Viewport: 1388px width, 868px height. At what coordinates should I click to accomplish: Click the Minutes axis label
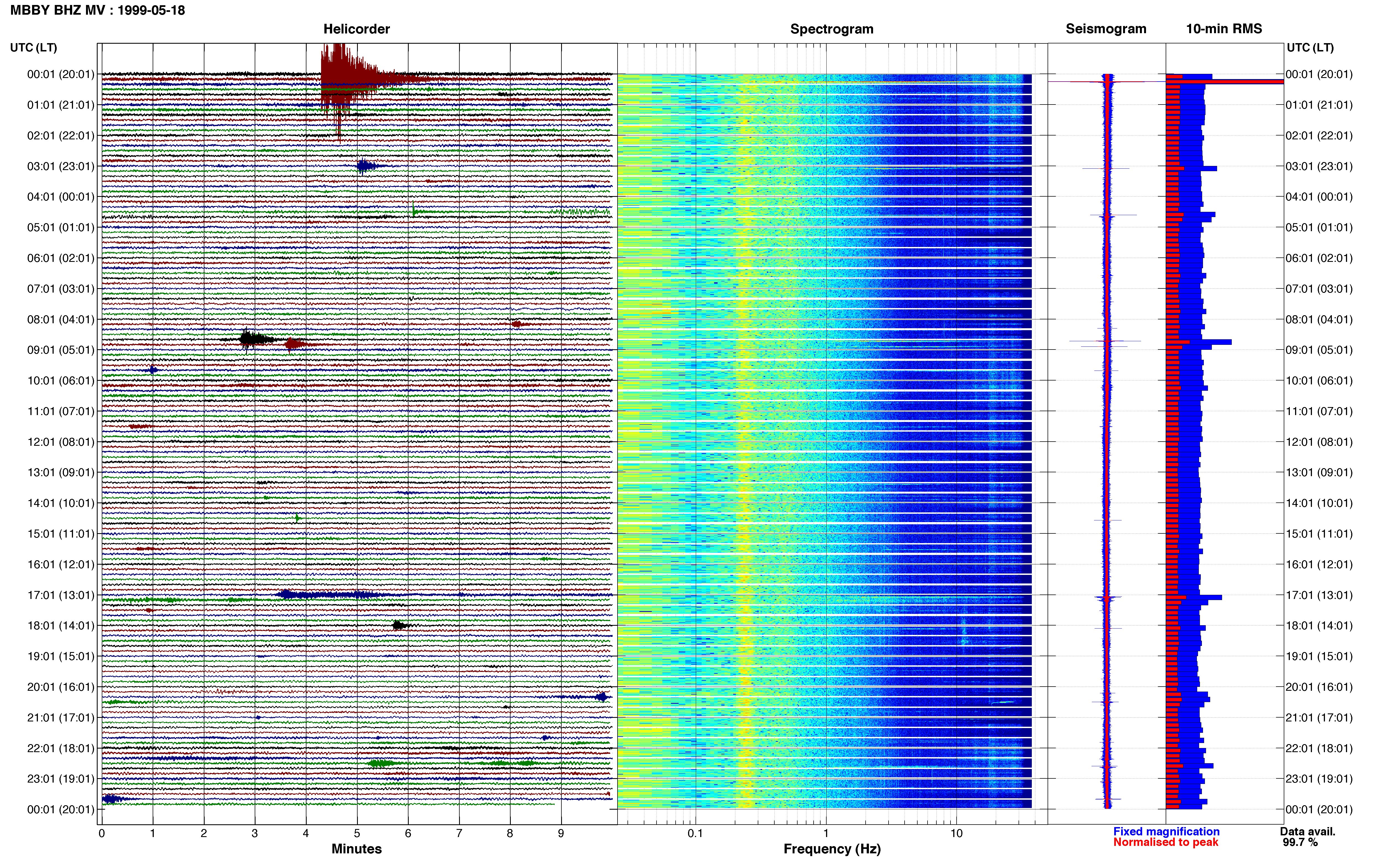356,849
